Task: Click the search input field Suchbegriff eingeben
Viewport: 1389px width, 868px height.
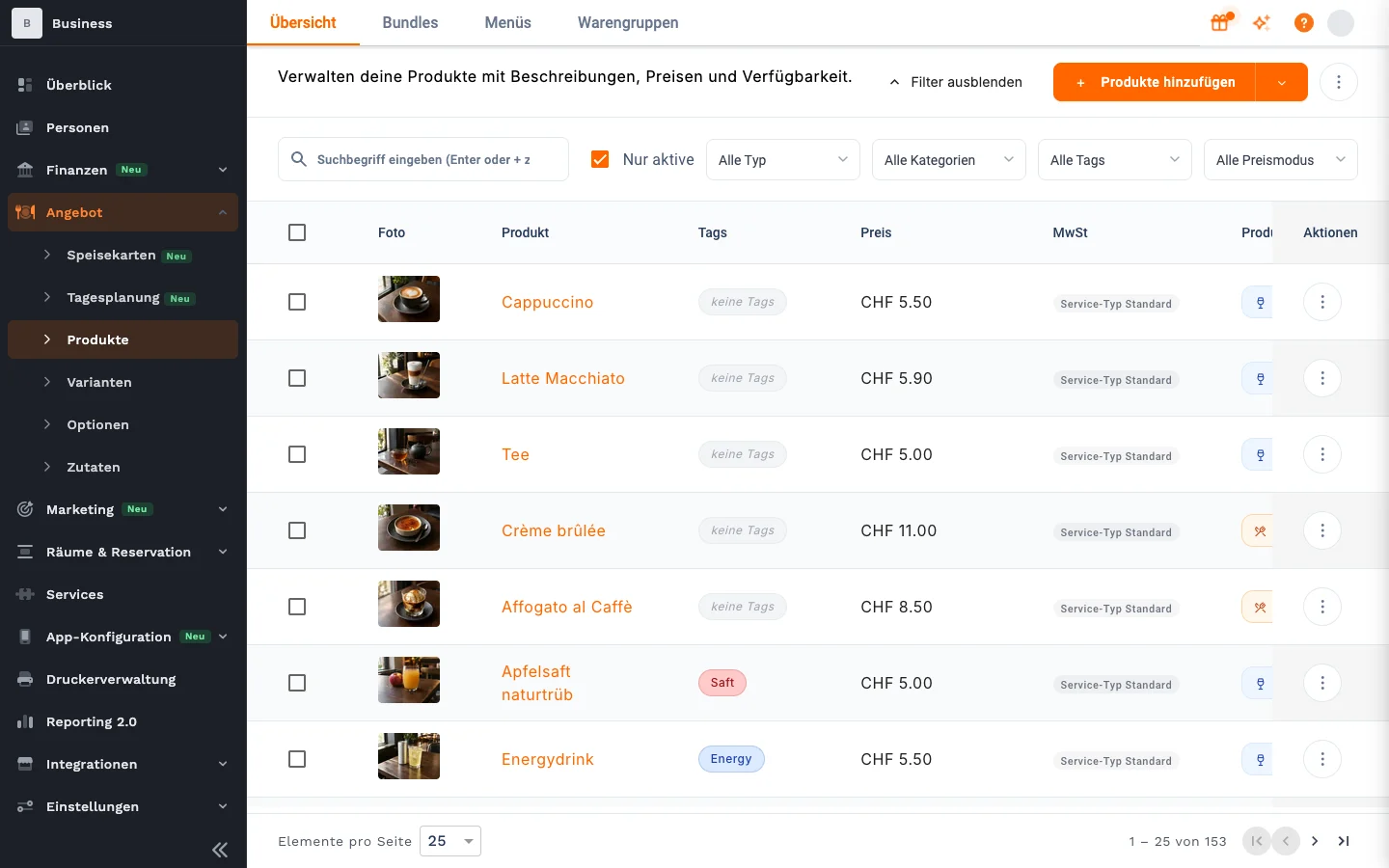Action: click(423, 159)
